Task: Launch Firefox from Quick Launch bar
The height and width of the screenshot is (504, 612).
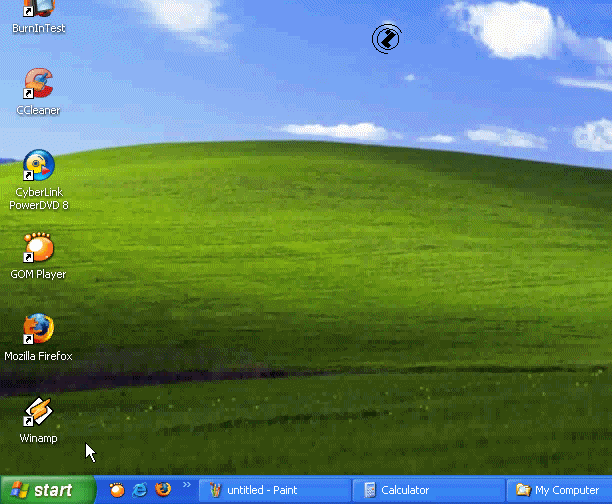Action: tap(163, 489)
